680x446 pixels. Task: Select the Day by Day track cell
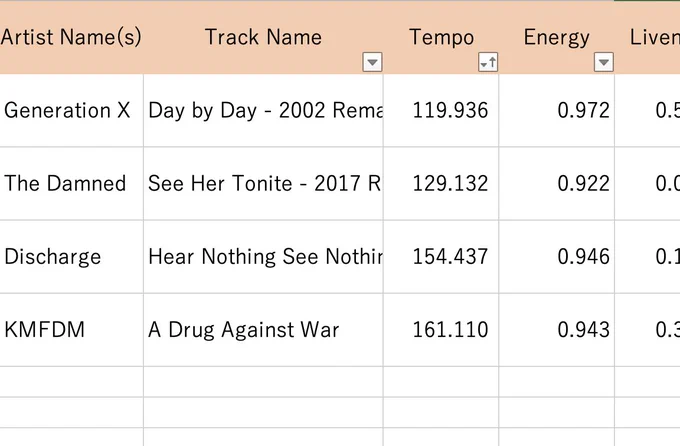[264, 110]
